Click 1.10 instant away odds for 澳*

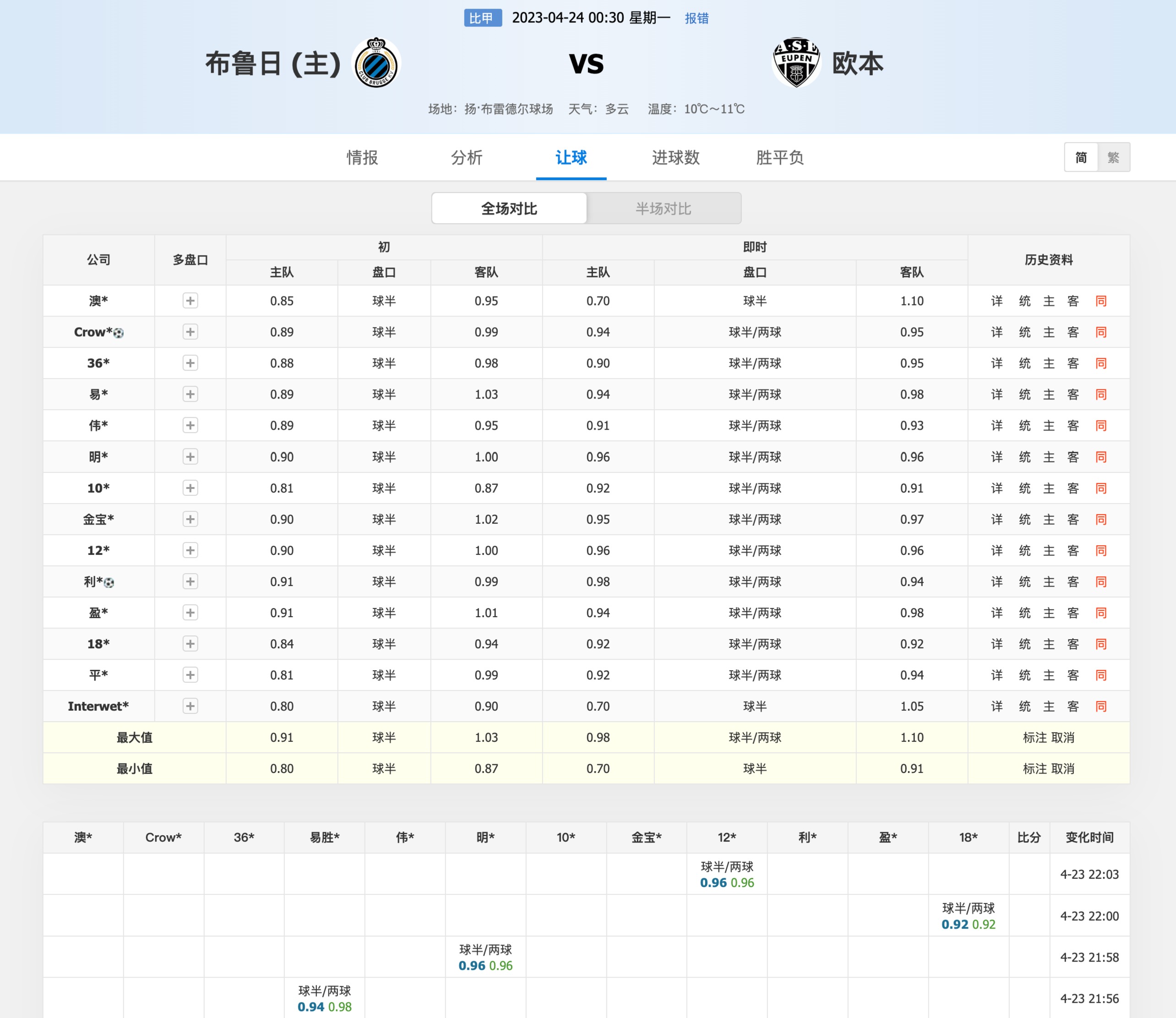pos(912,301)
